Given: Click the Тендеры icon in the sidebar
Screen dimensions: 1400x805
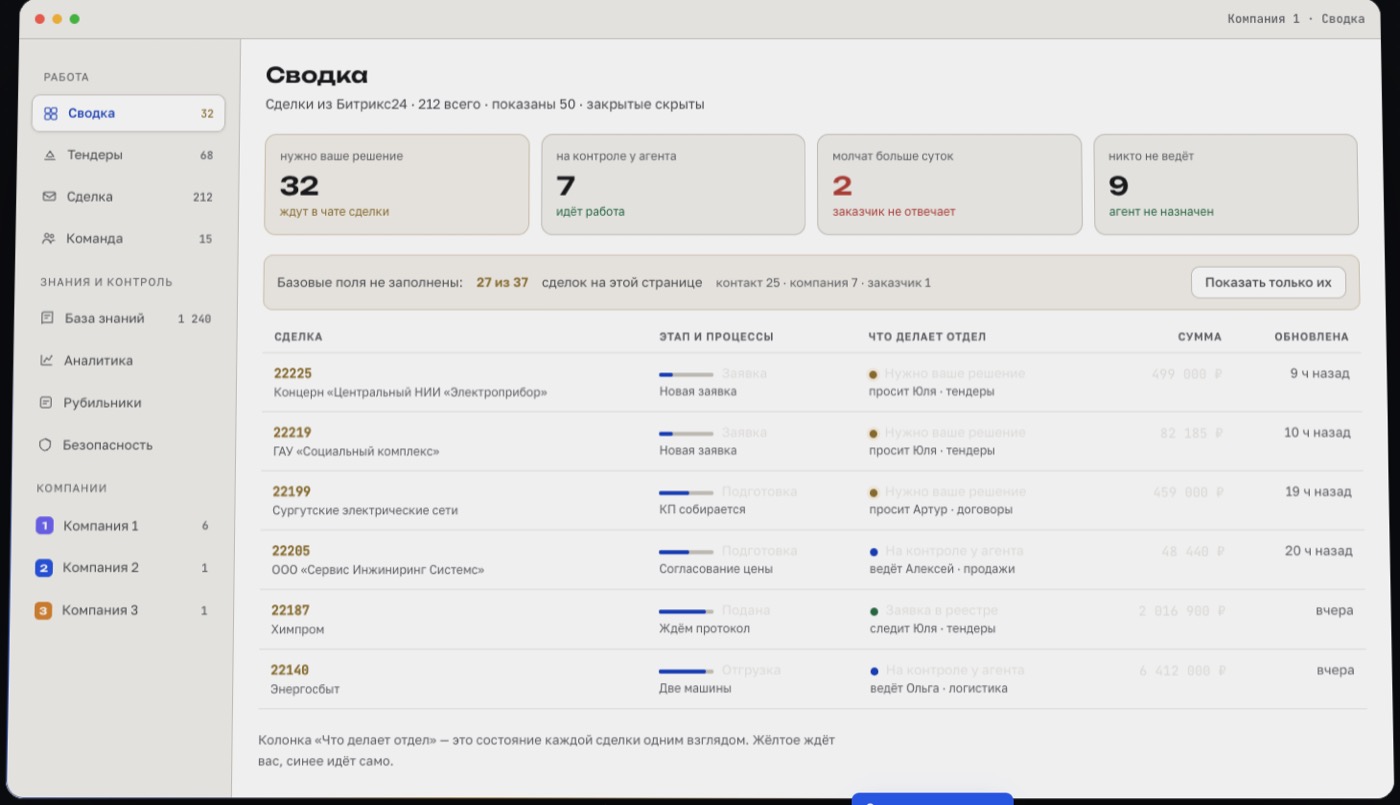Looking at the screenshot, I should pos(50,156).
